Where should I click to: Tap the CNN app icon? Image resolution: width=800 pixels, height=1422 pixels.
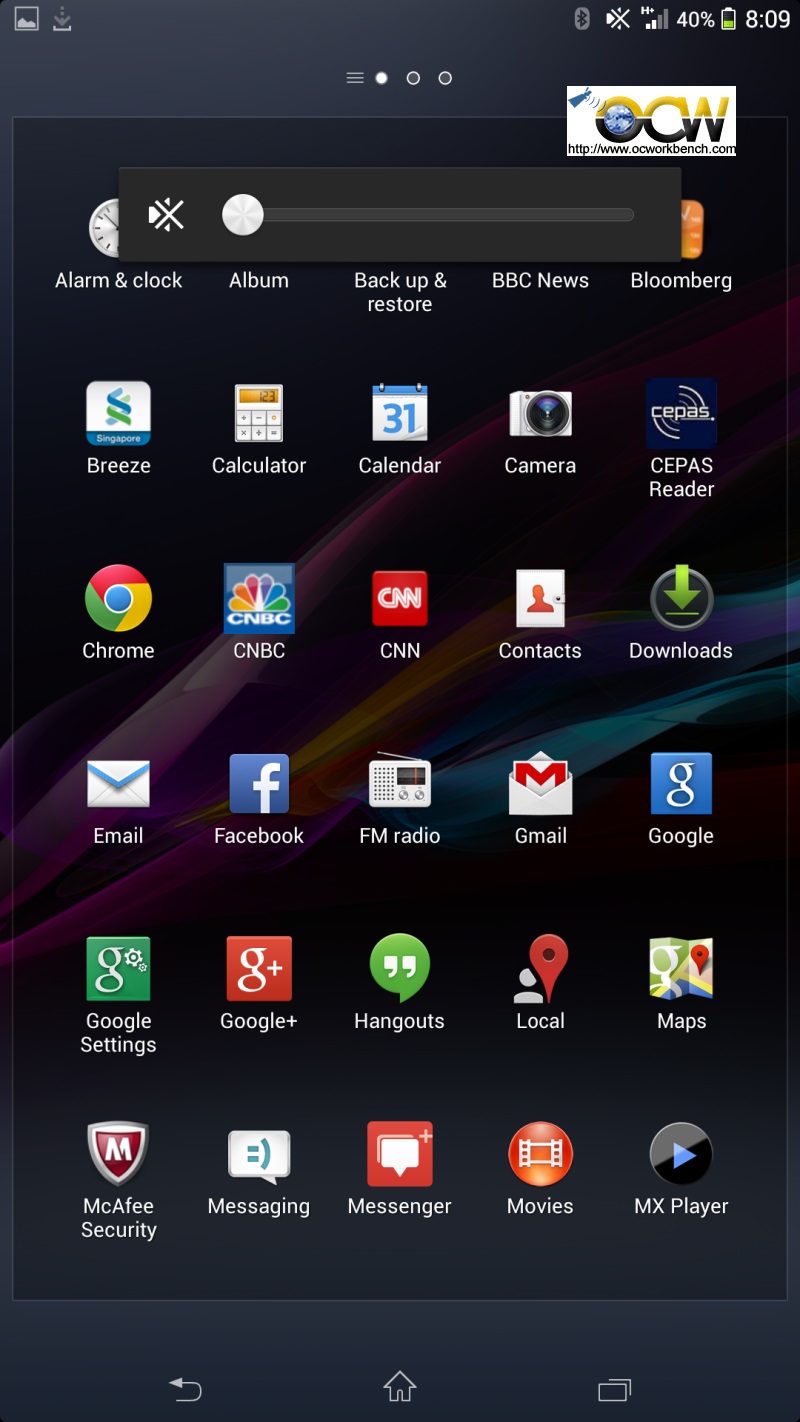(400, 598)
